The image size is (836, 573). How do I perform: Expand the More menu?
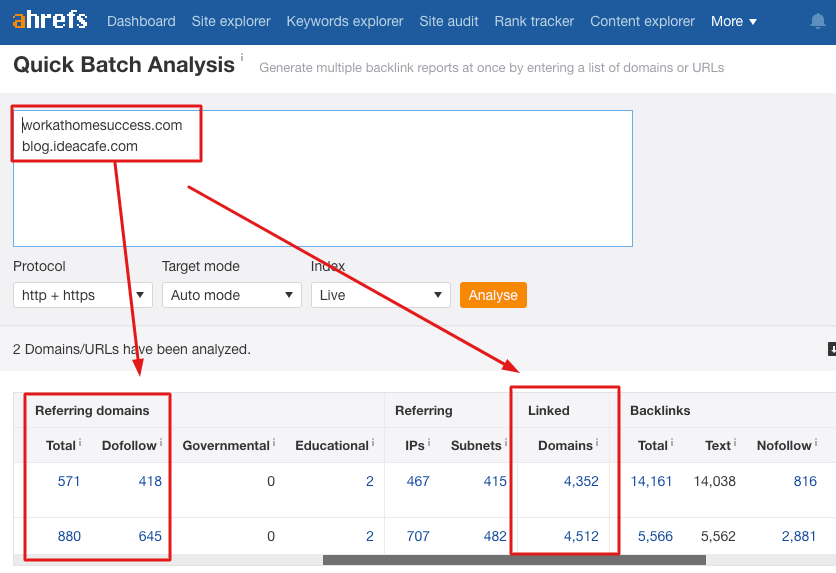[x=734, y=21]
